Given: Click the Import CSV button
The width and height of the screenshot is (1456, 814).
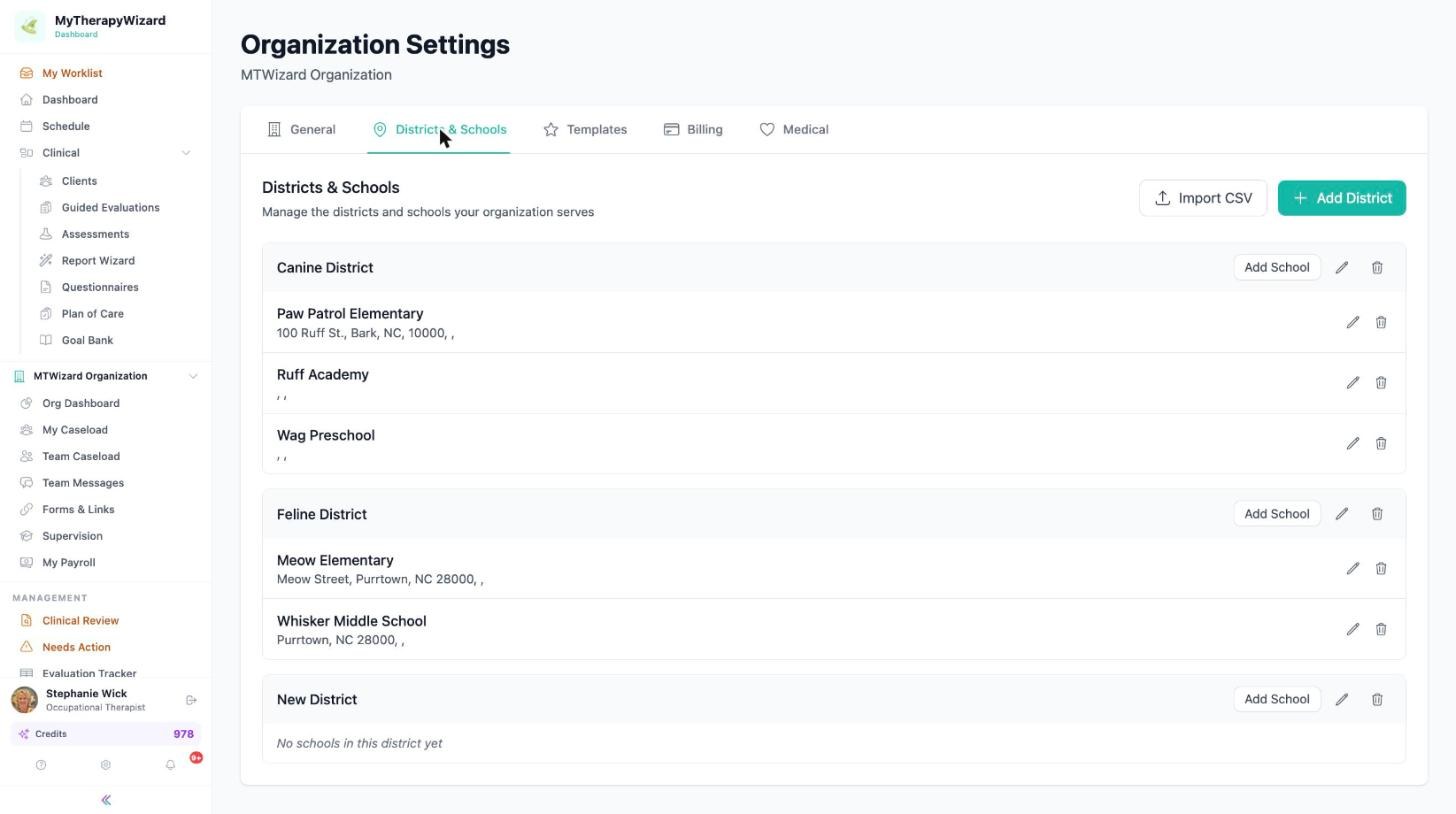Looking at the screenshot, I should (x=1203, y=198).
